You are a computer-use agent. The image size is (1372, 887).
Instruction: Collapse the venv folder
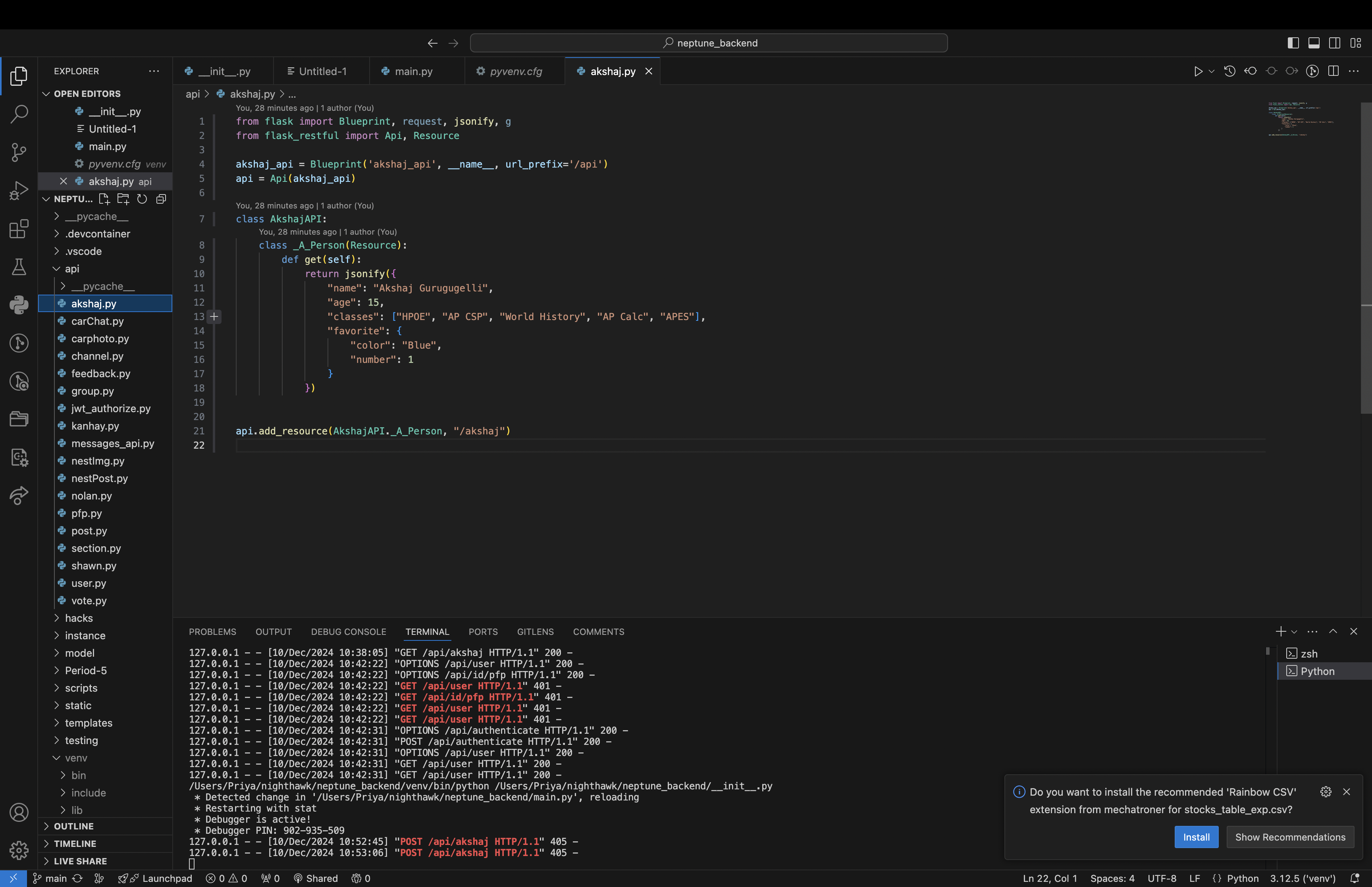[x=105, y=758]
